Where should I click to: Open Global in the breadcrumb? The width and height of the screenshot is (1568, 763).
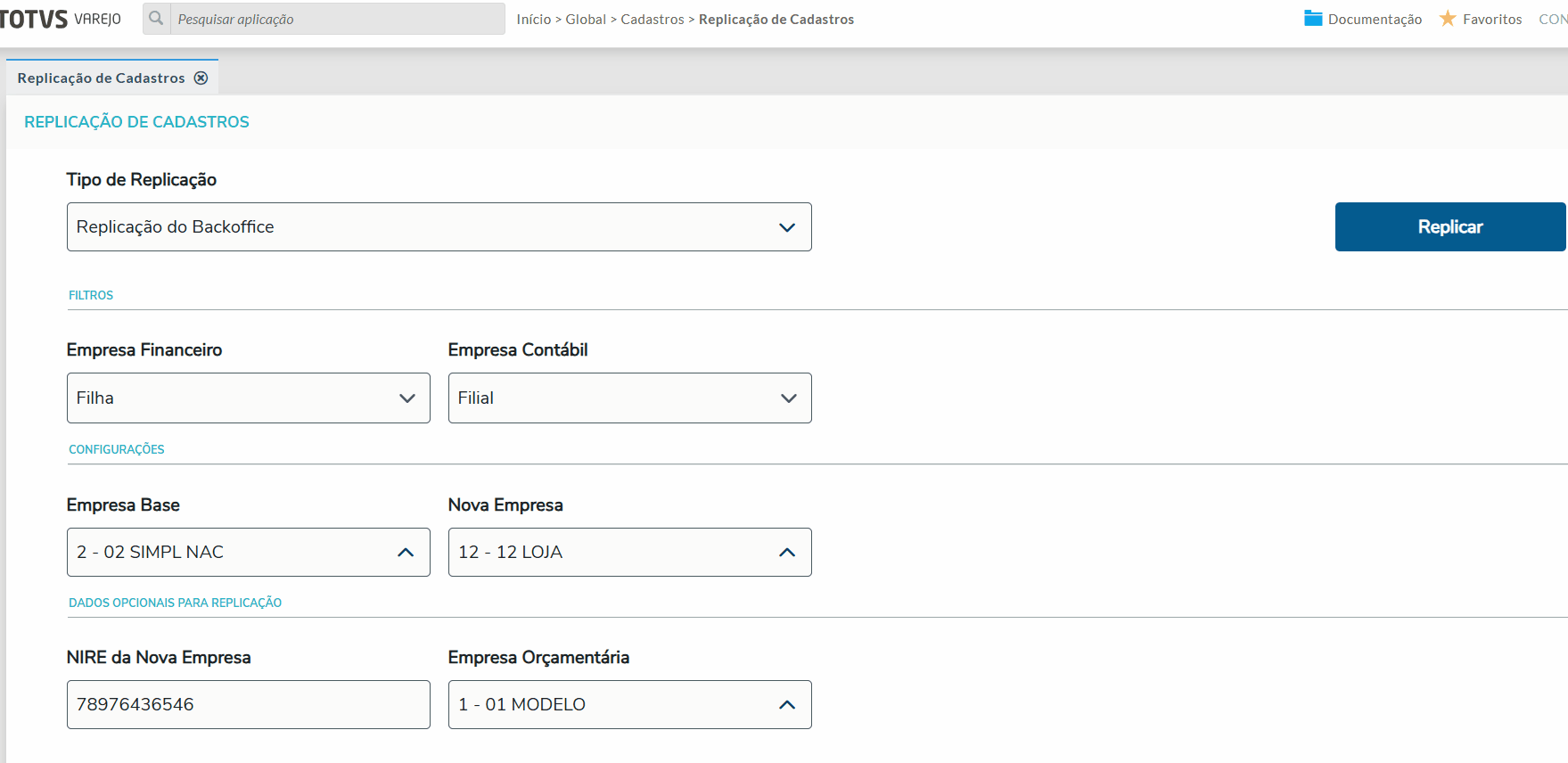coord(586,20)
